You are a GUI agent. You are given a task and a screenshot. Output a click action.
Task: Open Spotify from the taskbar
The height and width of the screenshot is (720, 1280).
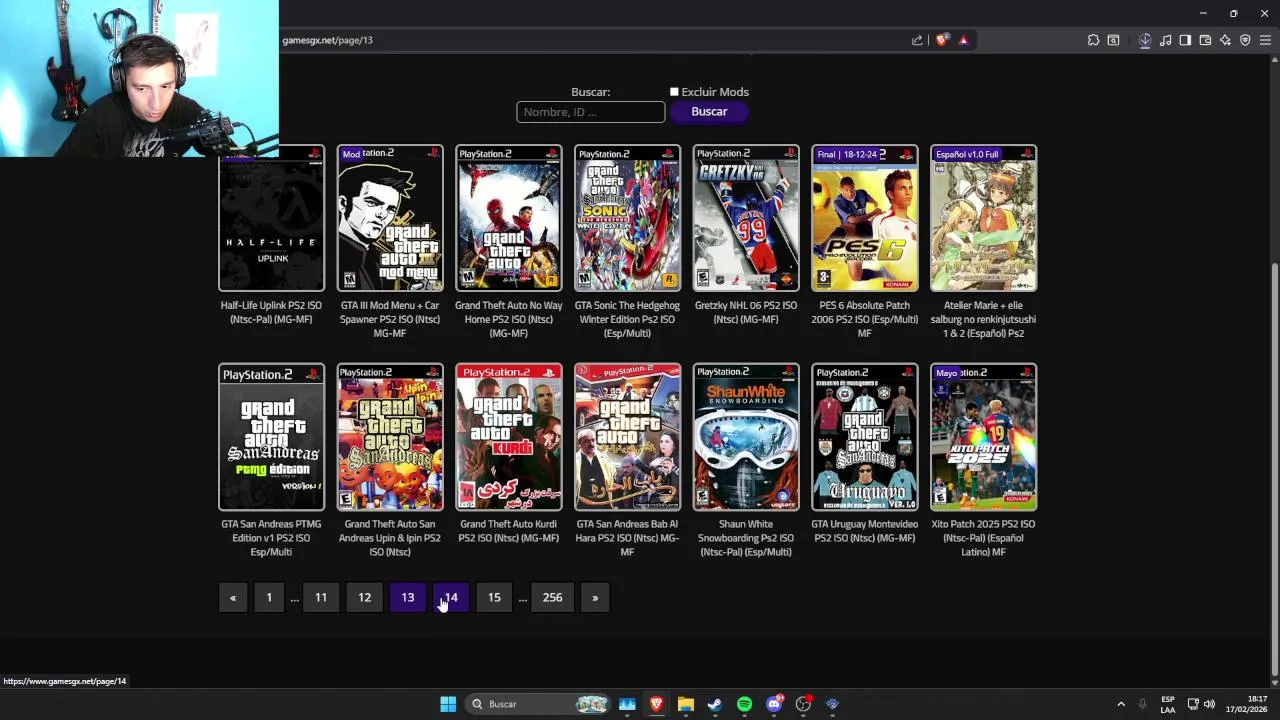(744, 704)
